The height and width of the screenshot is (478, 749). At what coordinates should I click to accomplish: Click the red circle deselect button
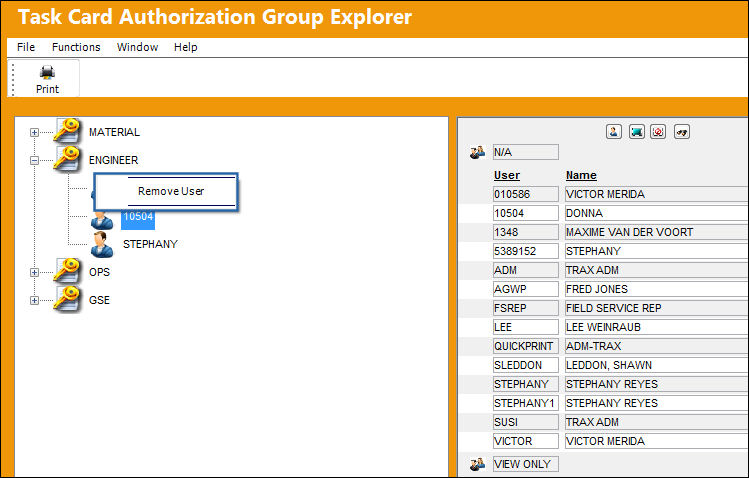click(x=658, y=131)
